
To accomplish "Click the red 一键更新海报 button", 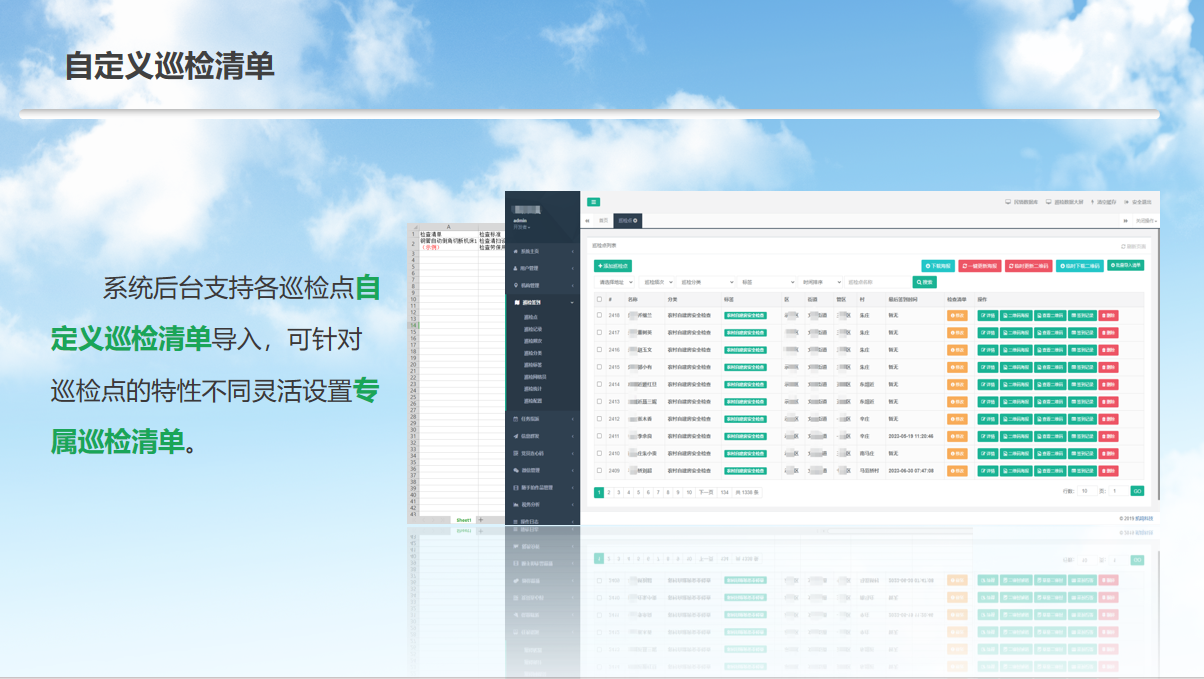I will pyautogui.click(x=980, y=266).
